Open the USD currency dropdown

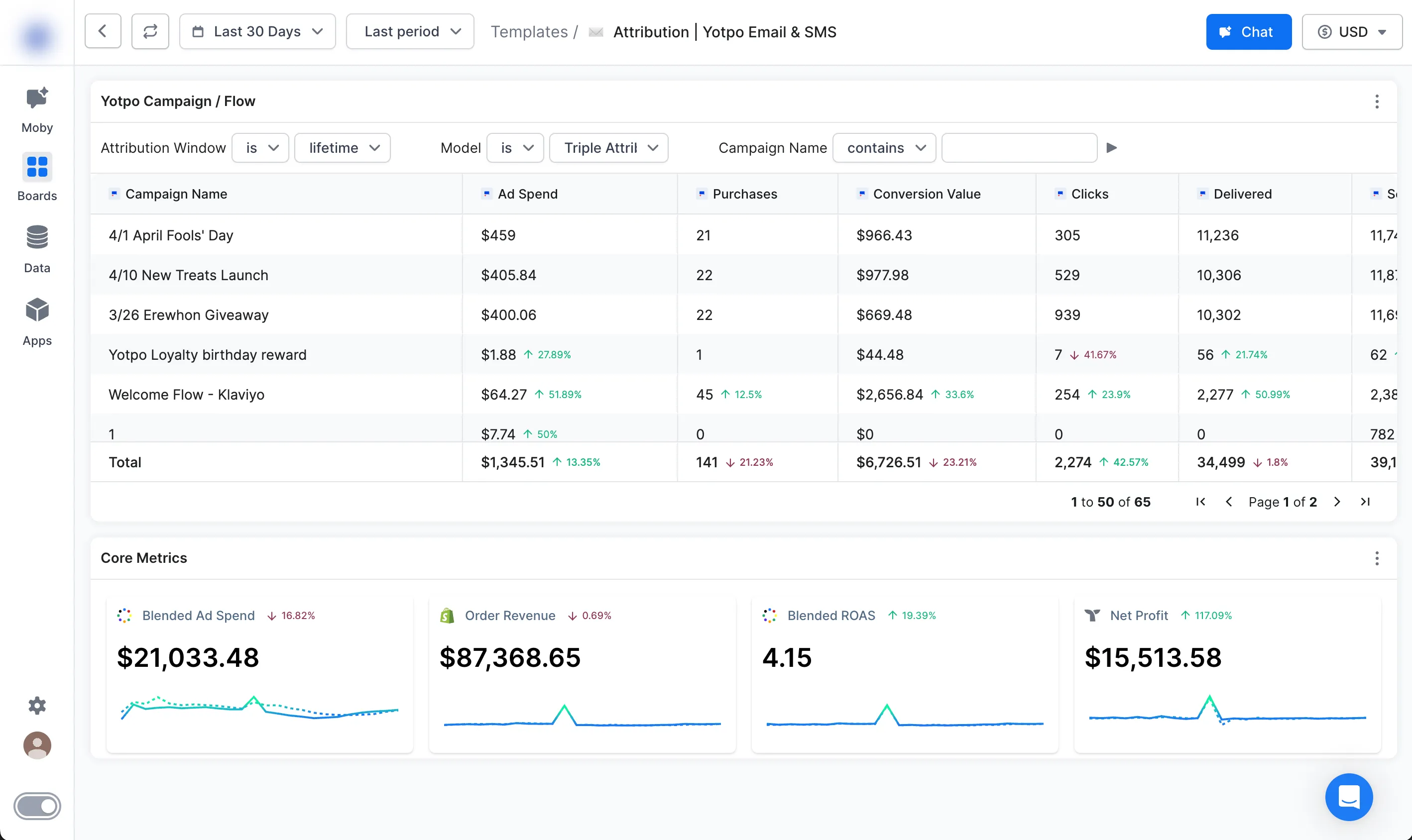pyautogui.click(x=1351, y=32)
